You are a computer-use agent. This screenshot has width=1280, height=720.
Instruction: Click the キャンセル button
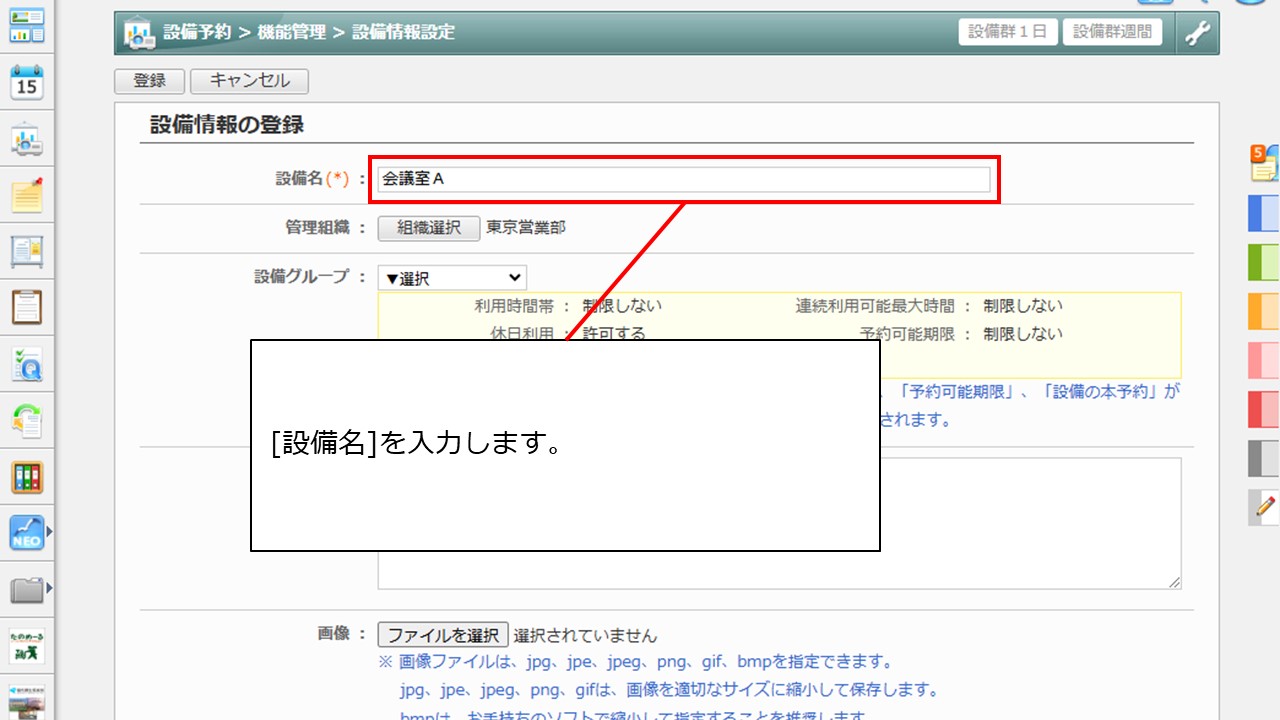[249, 81]
